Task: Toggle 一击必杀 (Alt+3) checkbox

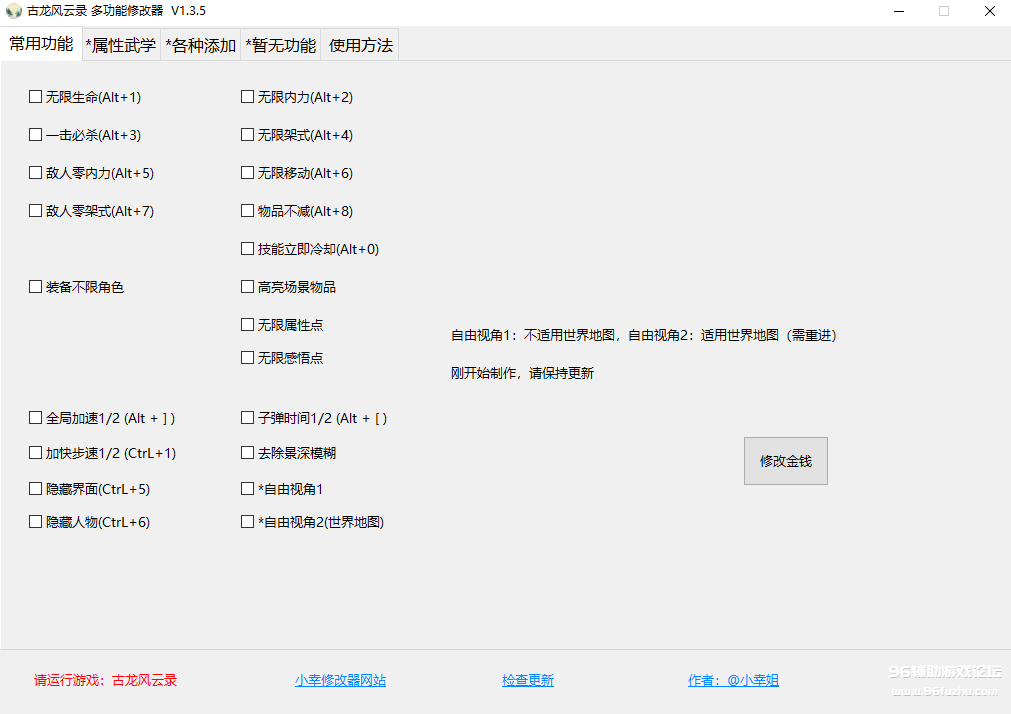Action: click(x=36, y=135)
